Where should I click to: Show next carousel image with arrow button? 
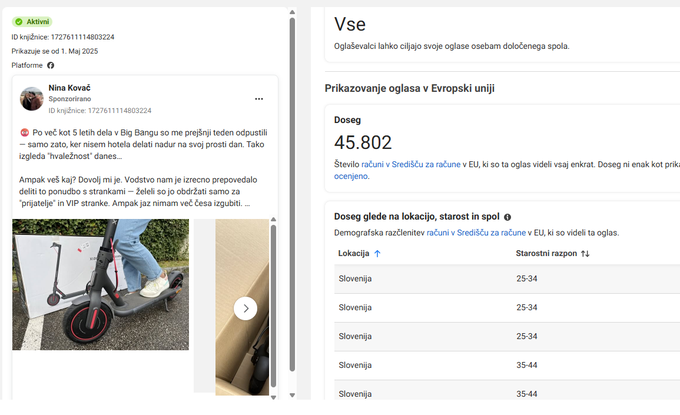click(245, 308)
